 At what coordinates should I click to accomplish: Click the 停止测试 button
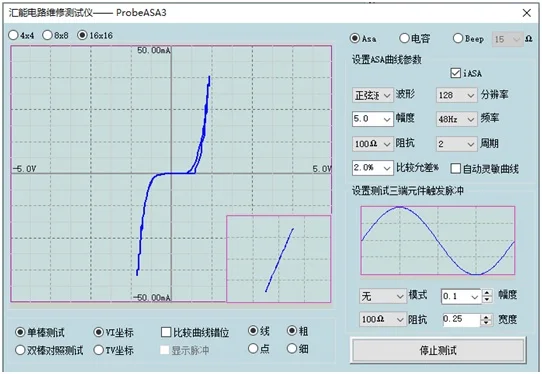(438, 350)
